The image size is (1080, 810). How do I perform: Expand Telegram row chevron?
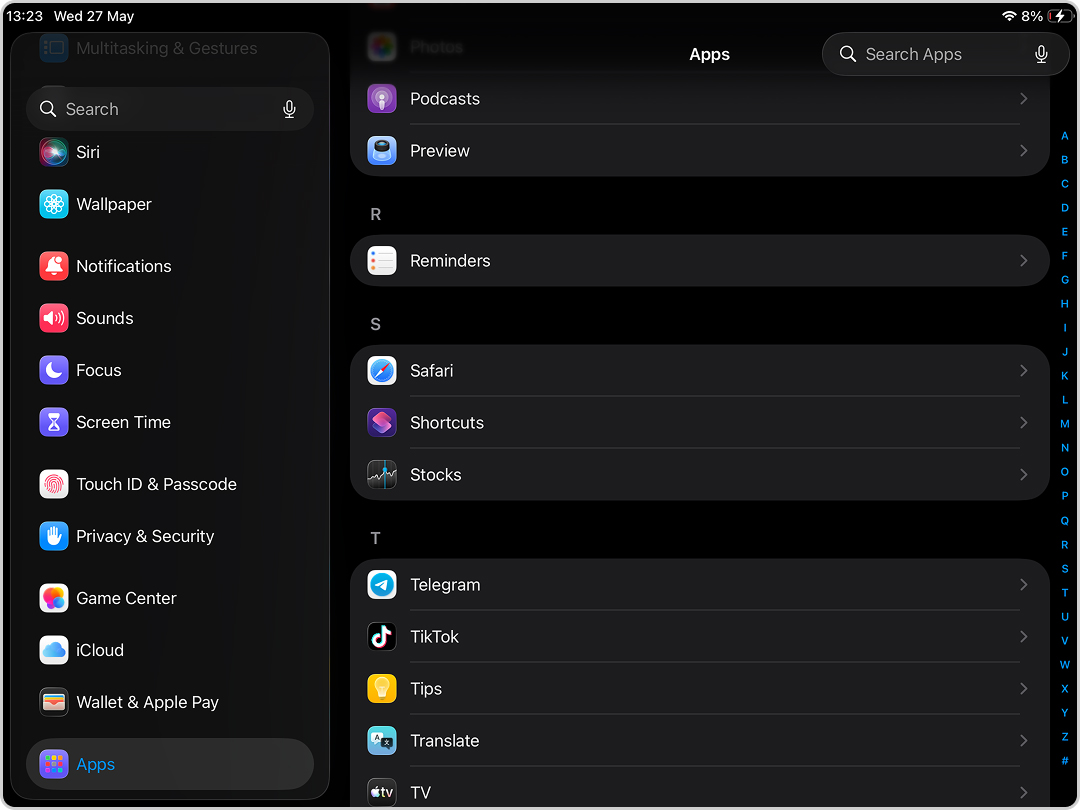tap(1024, 585)
